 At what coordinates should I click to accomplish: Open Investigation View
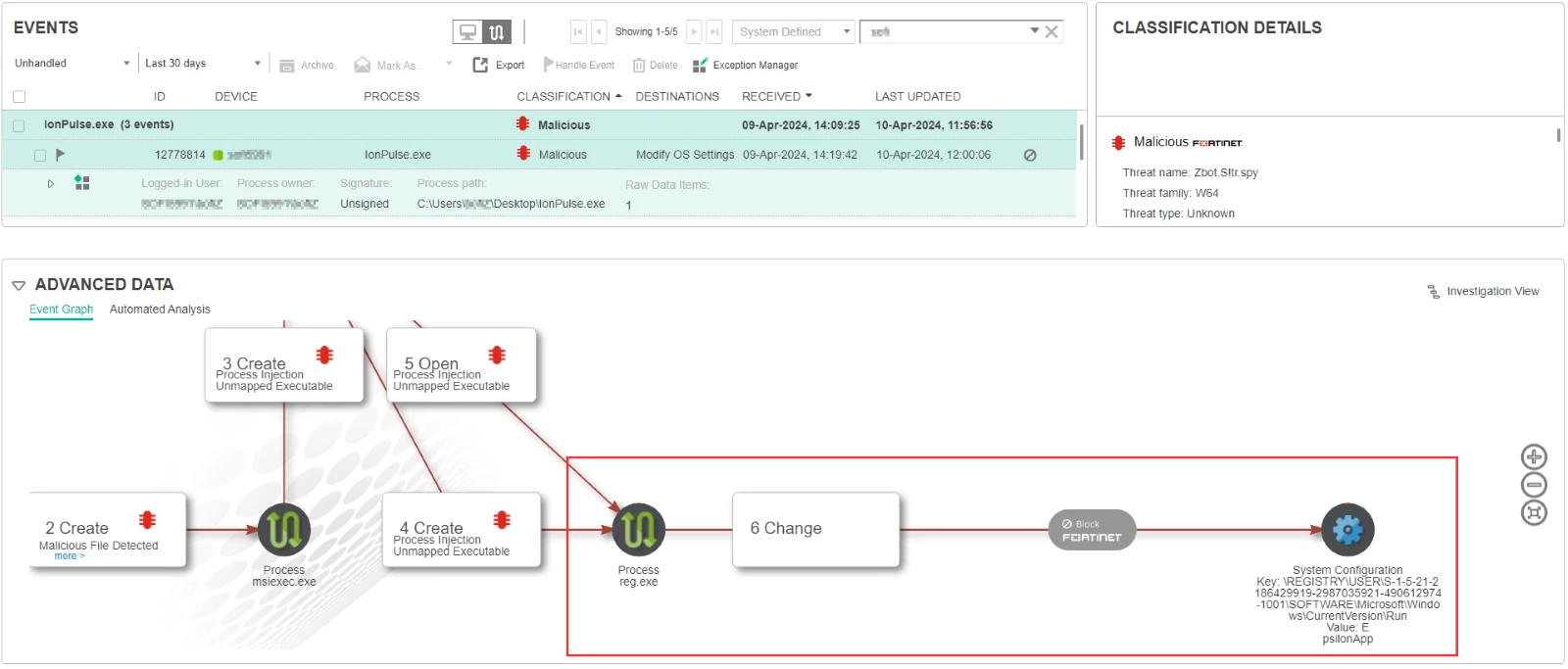click(x=1483, y=292)
